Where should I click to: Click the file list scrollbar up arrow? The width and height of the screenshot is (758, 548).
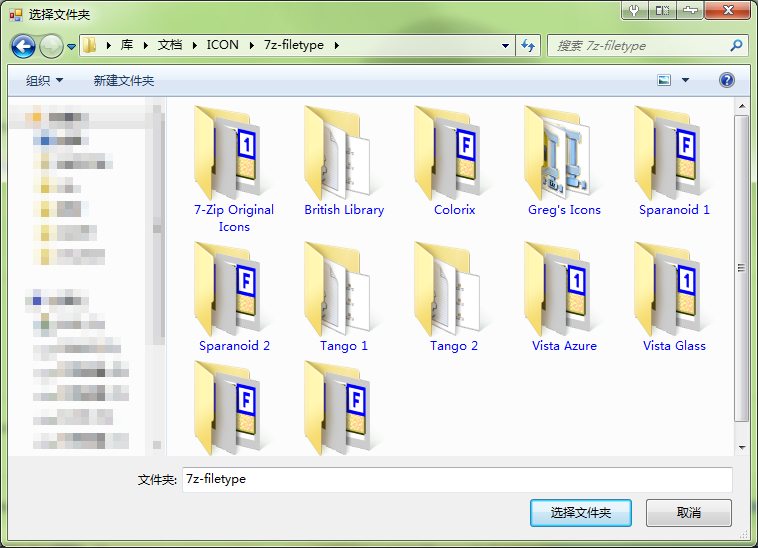tap(742, 106)
